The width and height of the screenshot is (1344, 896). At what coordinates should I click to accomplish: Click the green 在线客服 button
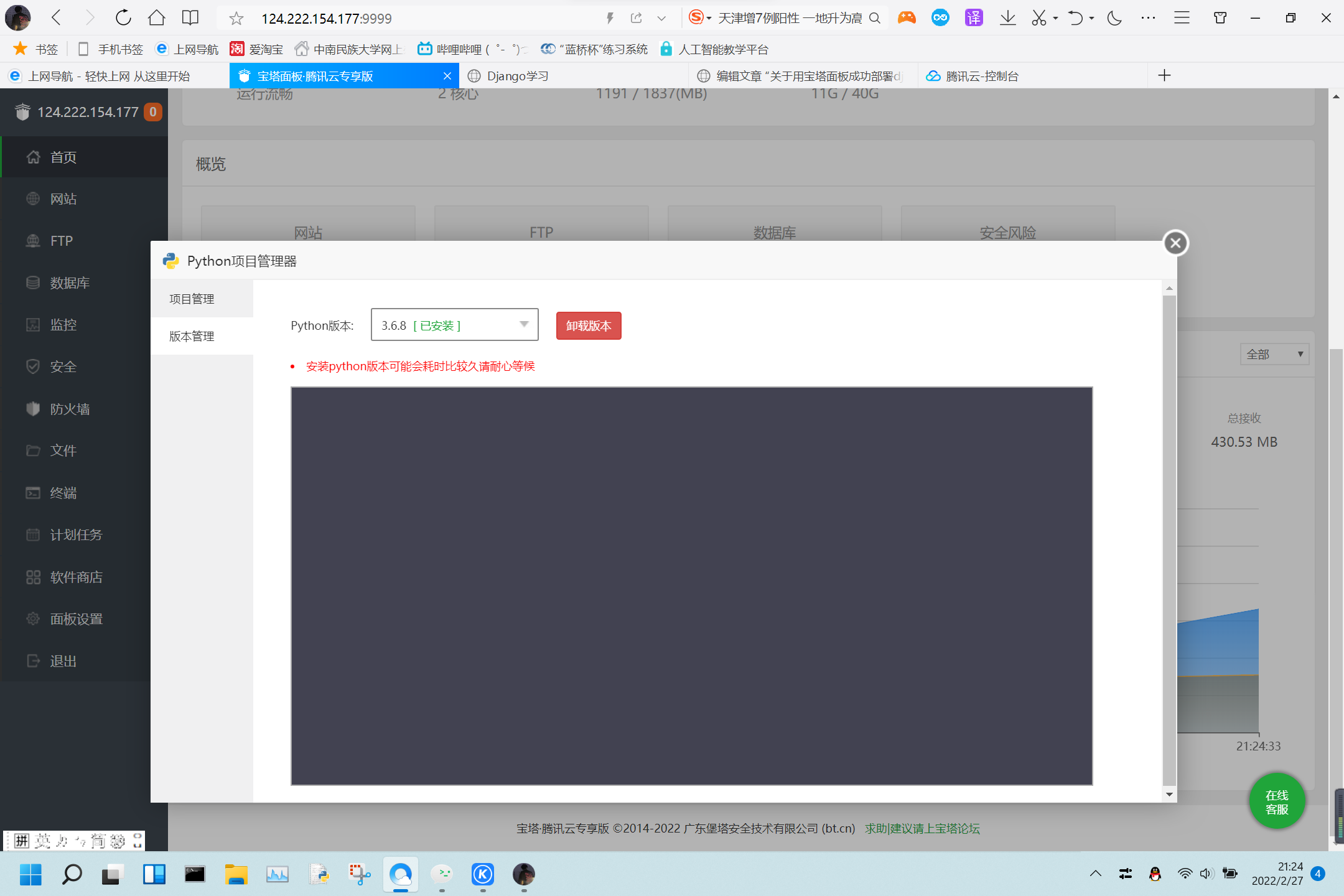click(1277, 802)
